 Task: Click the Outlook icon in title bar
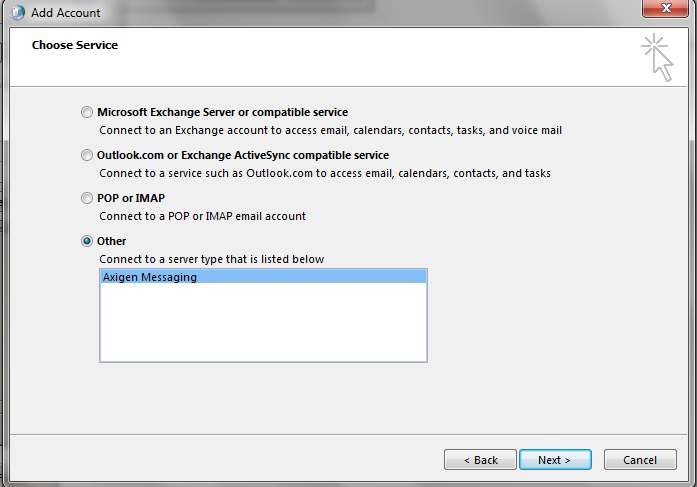tap(17, 12)
